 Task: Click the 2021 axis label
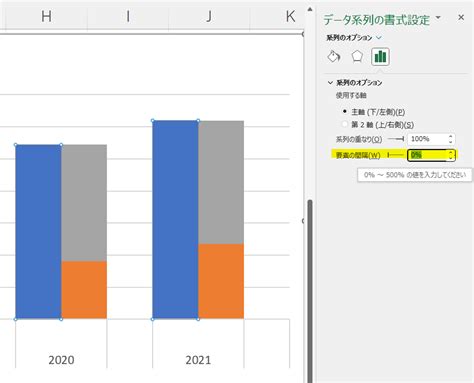pyautogui.click(x=198, y=360)
